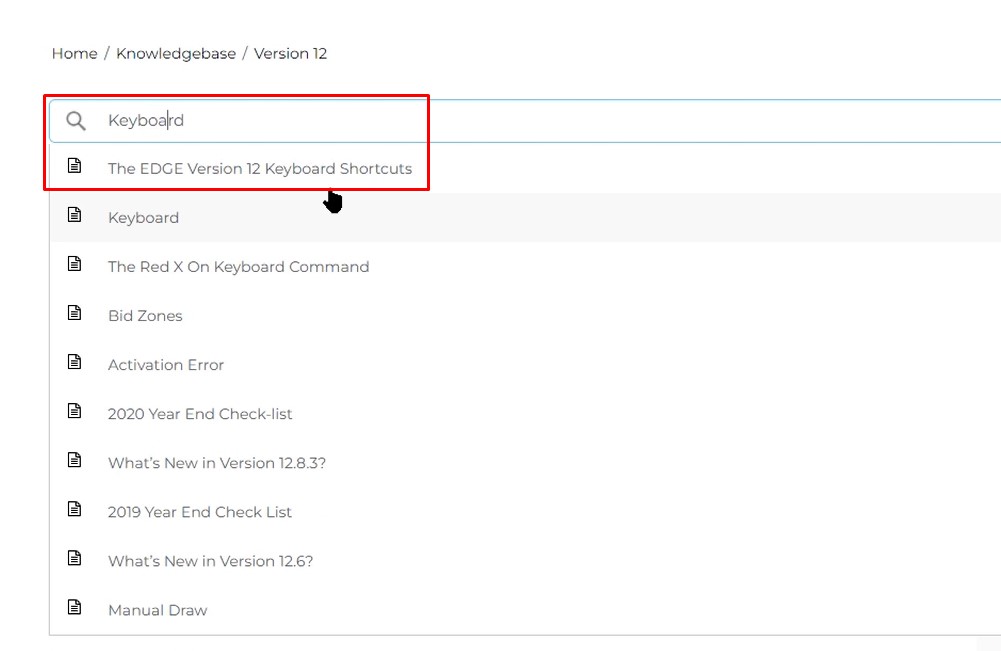Image resolution: width=1001 pixels, height=651 pixels.
Task: Choose the Bid Zones article
Action: (x=145, y=316)
